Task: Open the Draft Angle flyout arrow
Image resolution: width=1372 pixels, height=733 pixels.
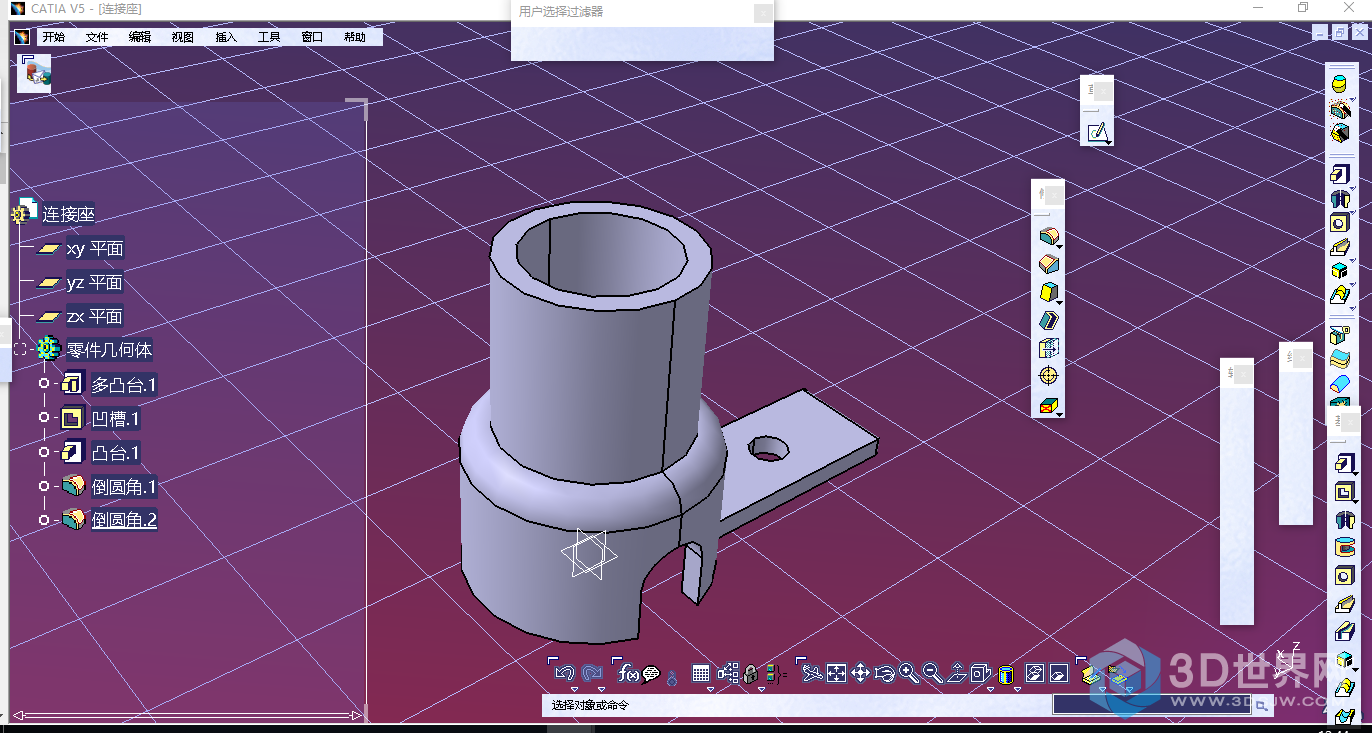Action: tap(1060, 302)
